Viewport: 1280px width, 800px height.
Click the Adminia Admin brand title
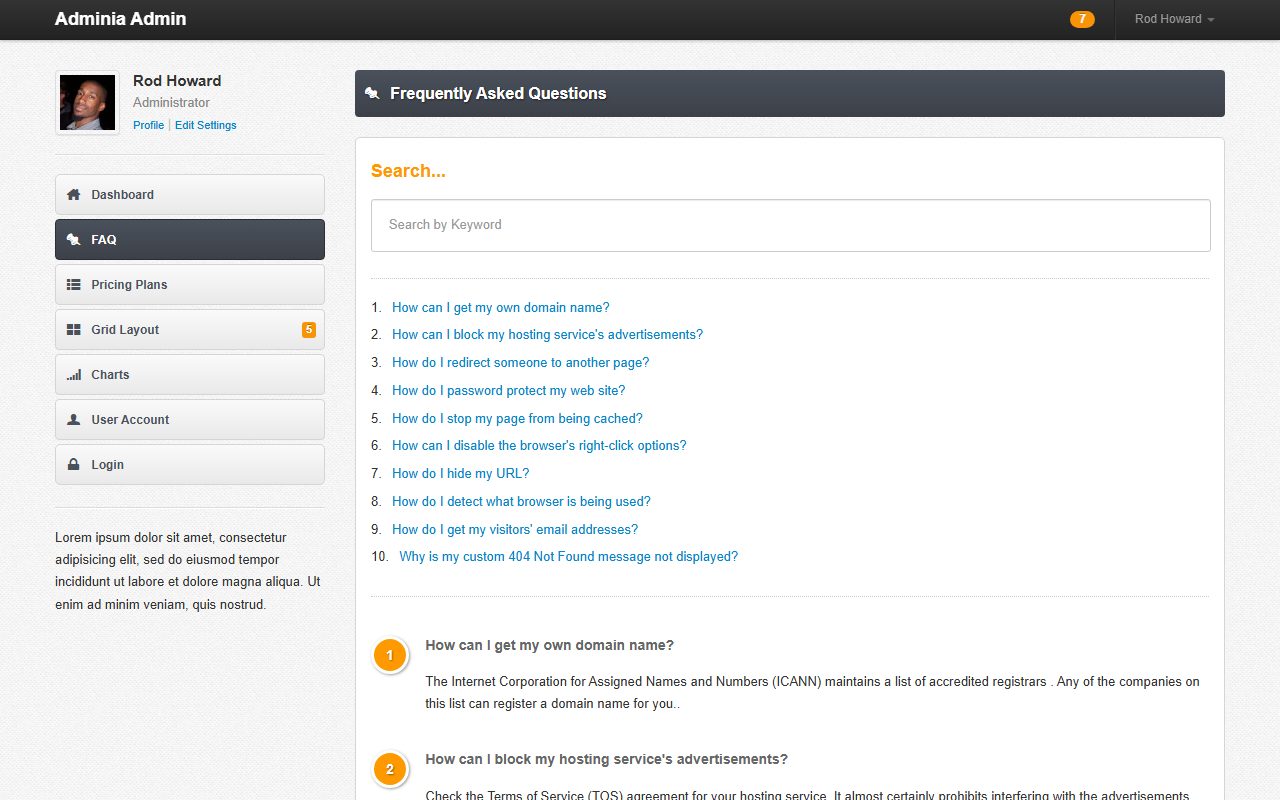(120, 19)
